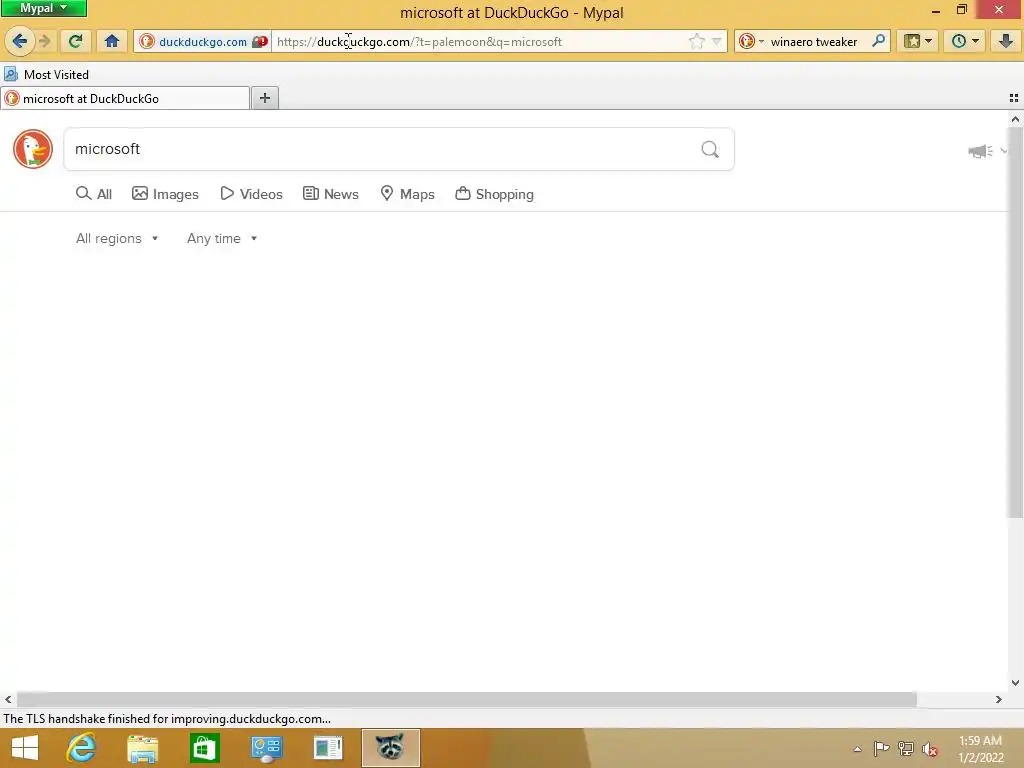Reload the current page
Screen dimensions: 1024x768
pos(75,41)
